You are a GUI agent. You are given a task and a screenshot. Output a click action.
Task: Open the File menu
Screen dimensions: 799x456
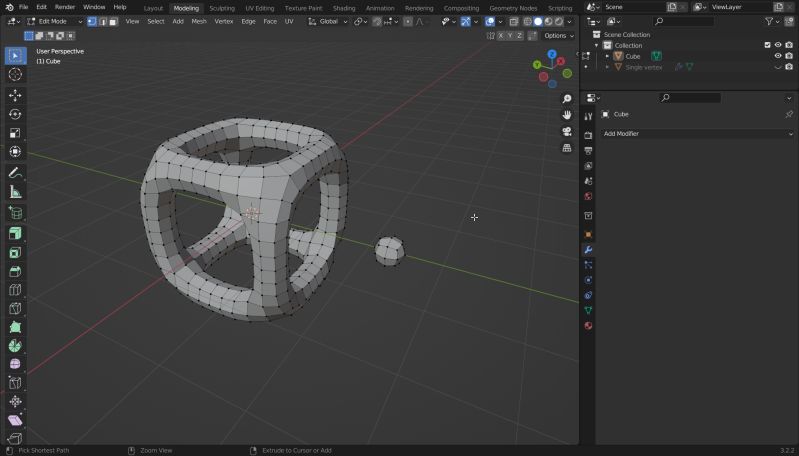pyautogui.click(x=23, y=7)
